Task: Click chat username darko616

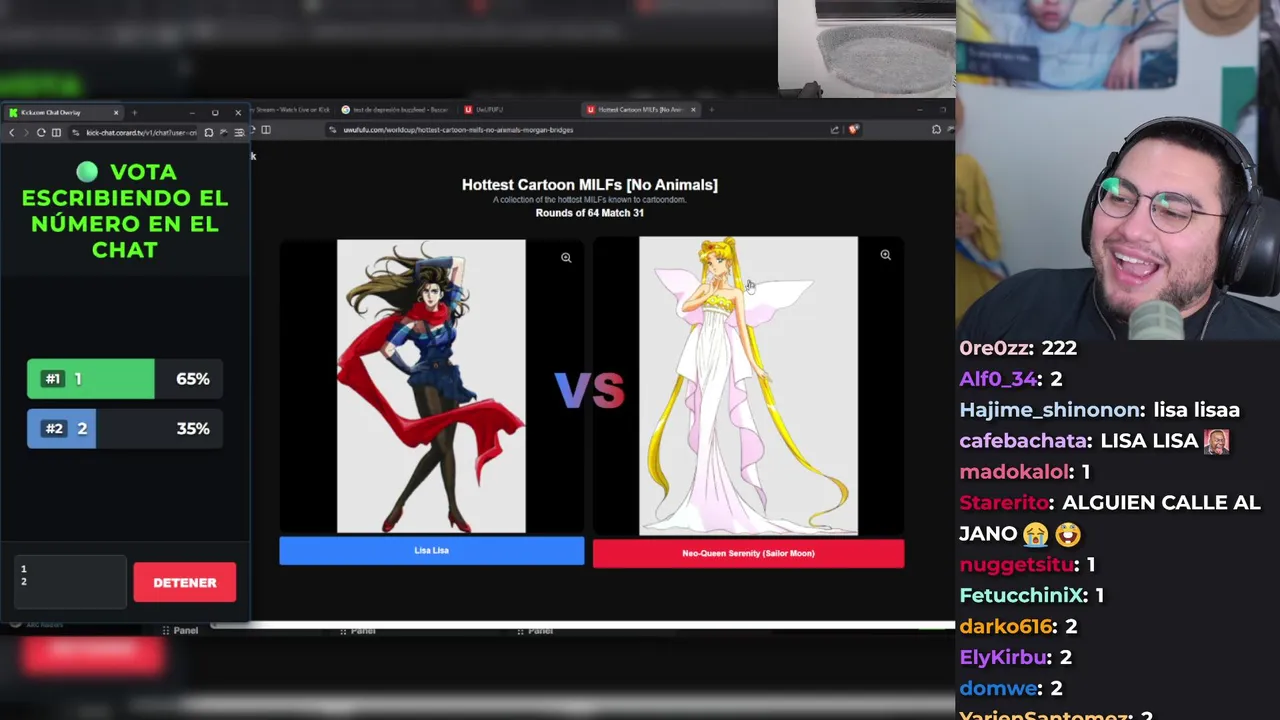Action: coord(1006,626)
